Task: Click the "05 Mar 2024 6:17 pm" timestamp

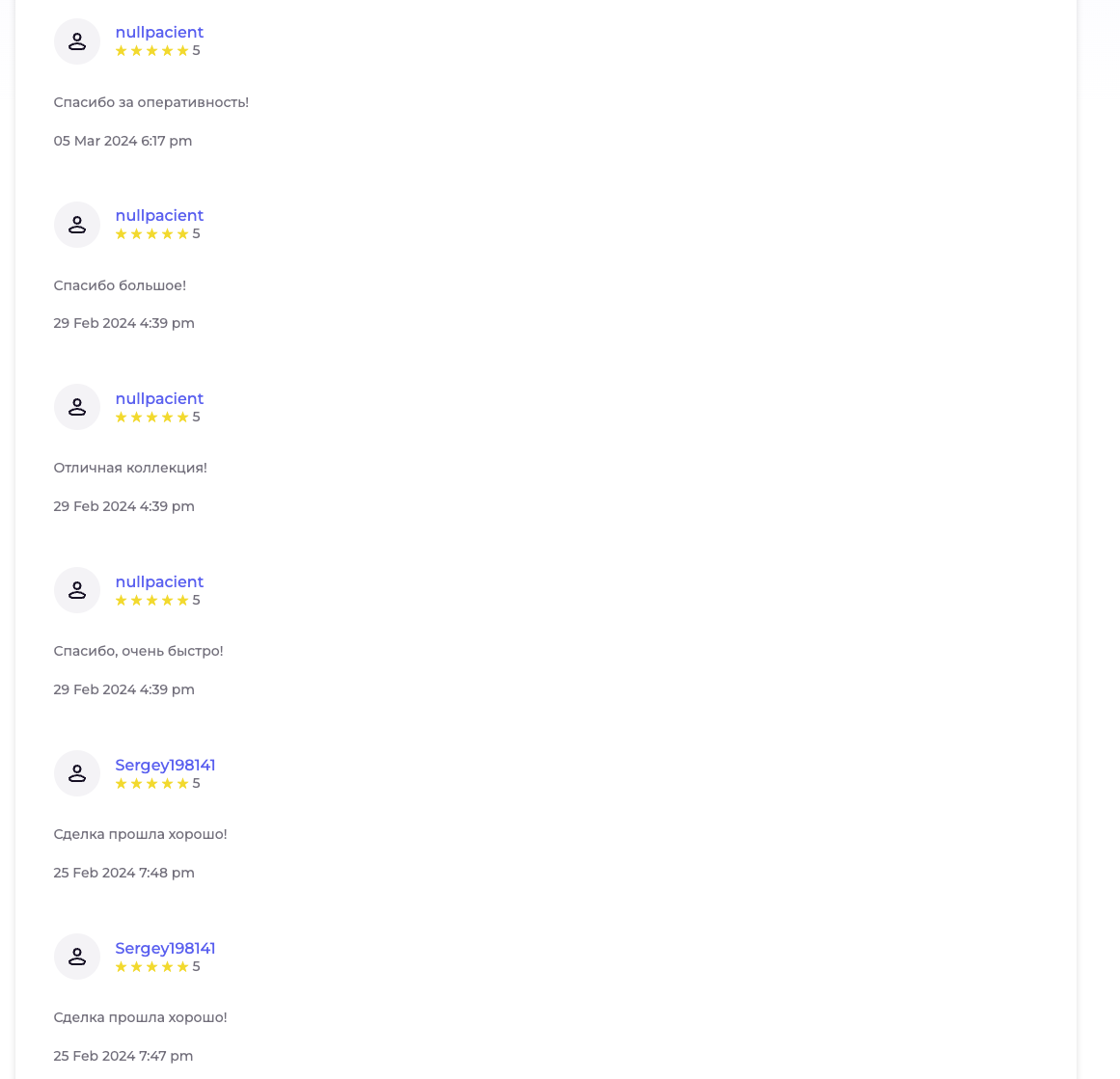Action: coord(123,141)
